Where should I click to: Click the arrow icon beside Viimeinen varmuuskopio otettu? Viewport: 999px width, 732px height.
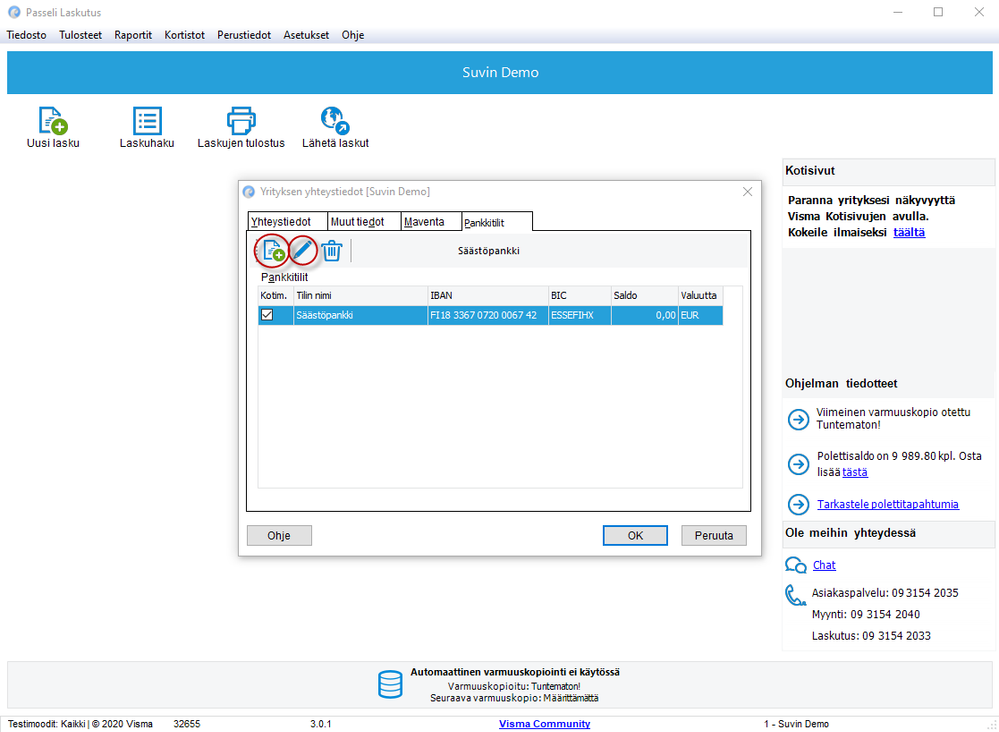click(798, 420)
